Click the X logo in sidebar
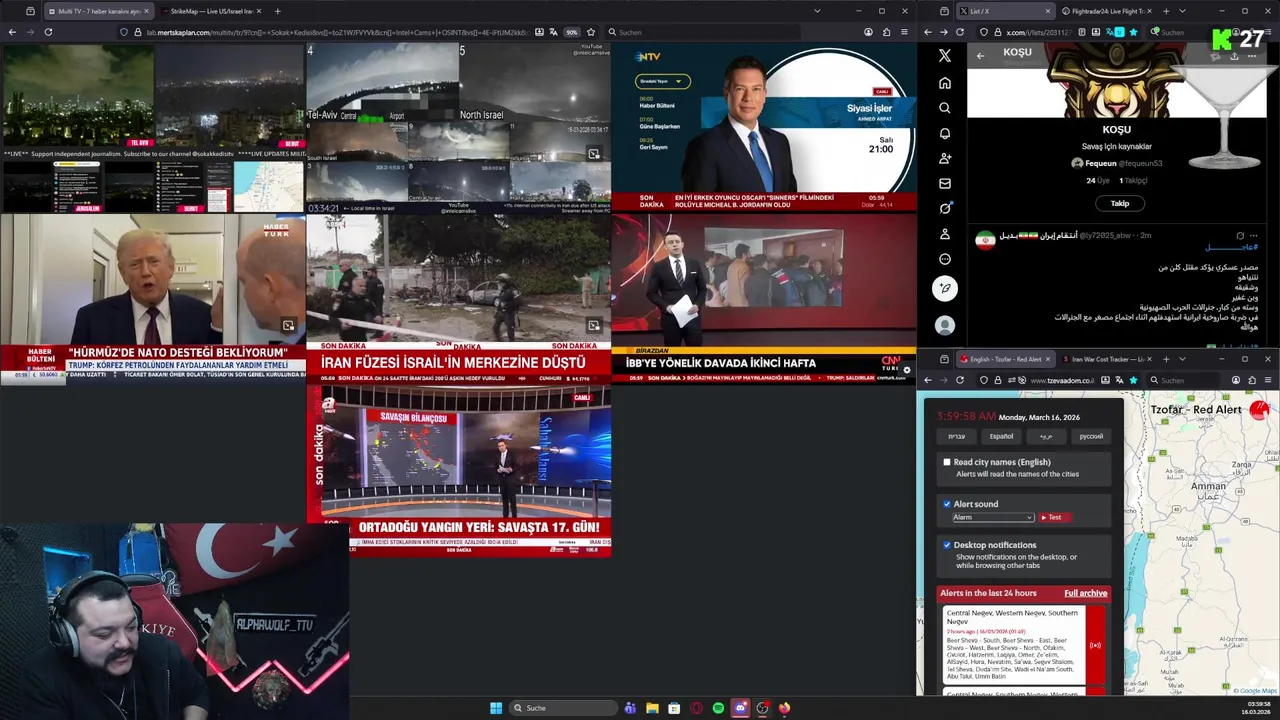 tap(945, 56)
